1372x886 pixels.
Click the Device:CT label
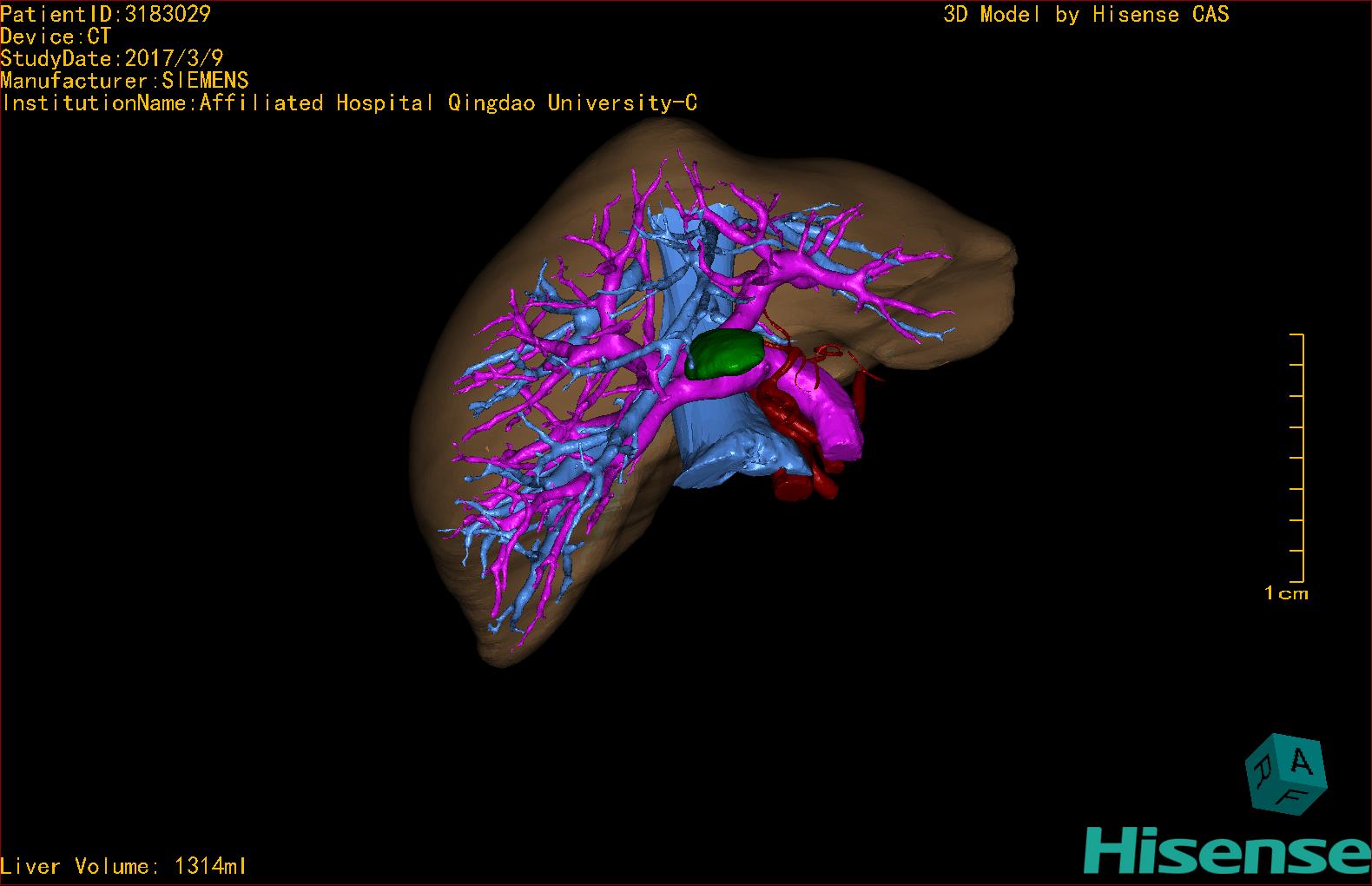(x=56, y=36)
